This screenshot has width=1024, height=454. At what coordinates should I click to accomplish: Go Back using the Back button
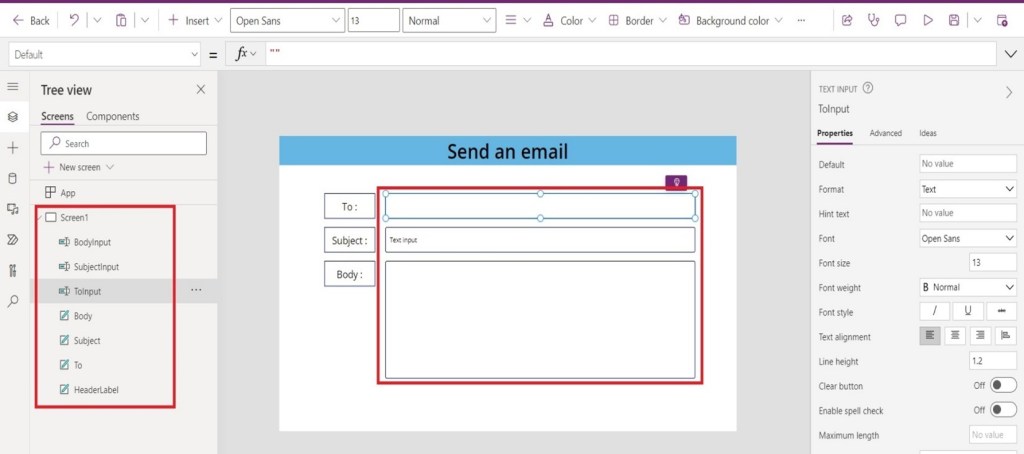(x=31, y=20)
